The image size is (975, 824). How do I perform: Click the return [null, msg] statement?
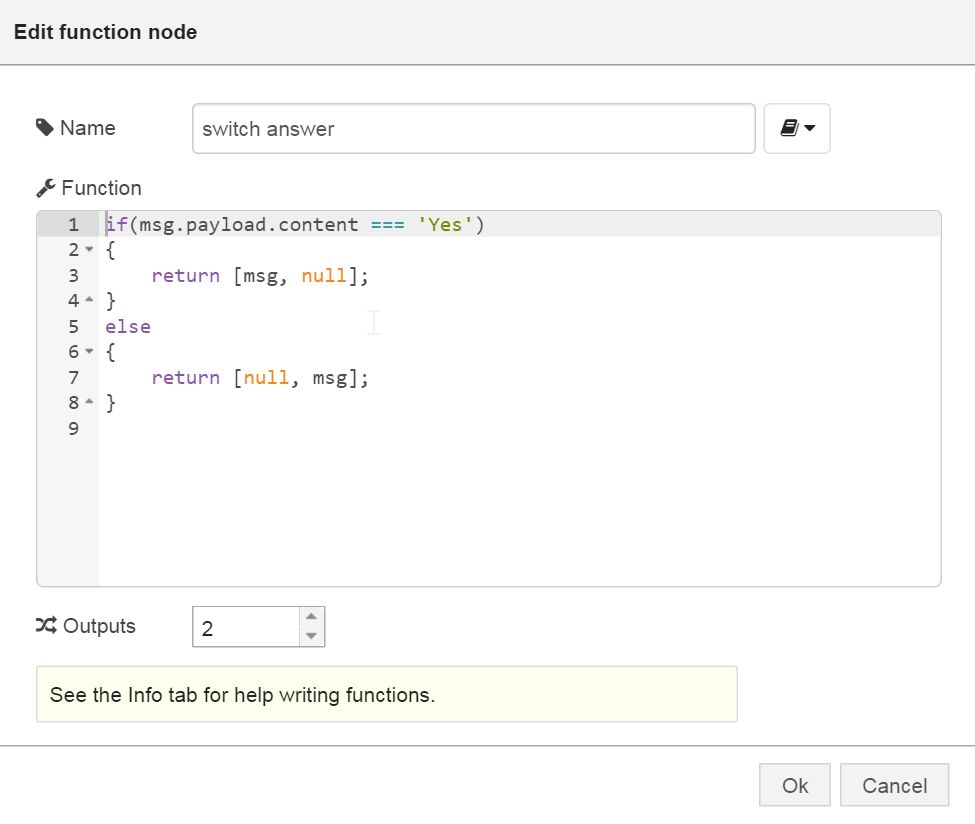click(260, 377)
